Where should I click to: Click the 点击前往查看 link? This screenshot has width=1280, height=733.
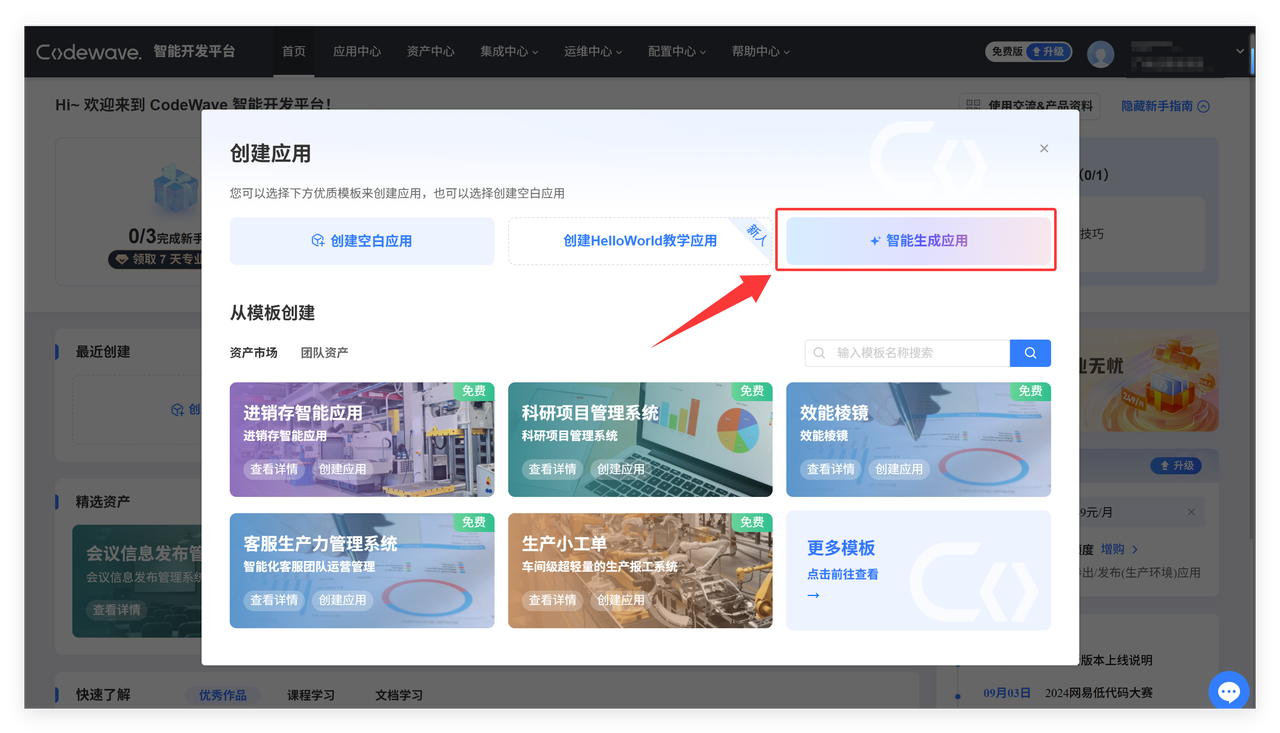[x=843, y=575]
